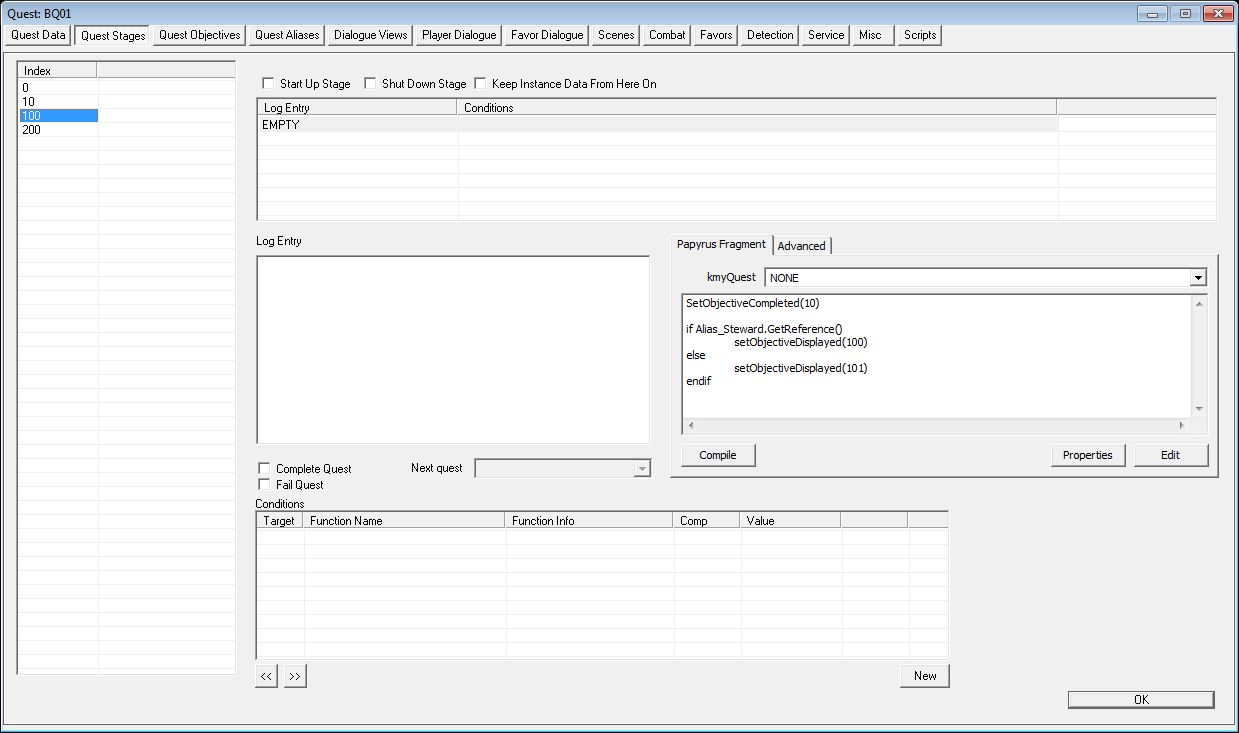Enable the Fail Quest checkbox

(265, 484)
